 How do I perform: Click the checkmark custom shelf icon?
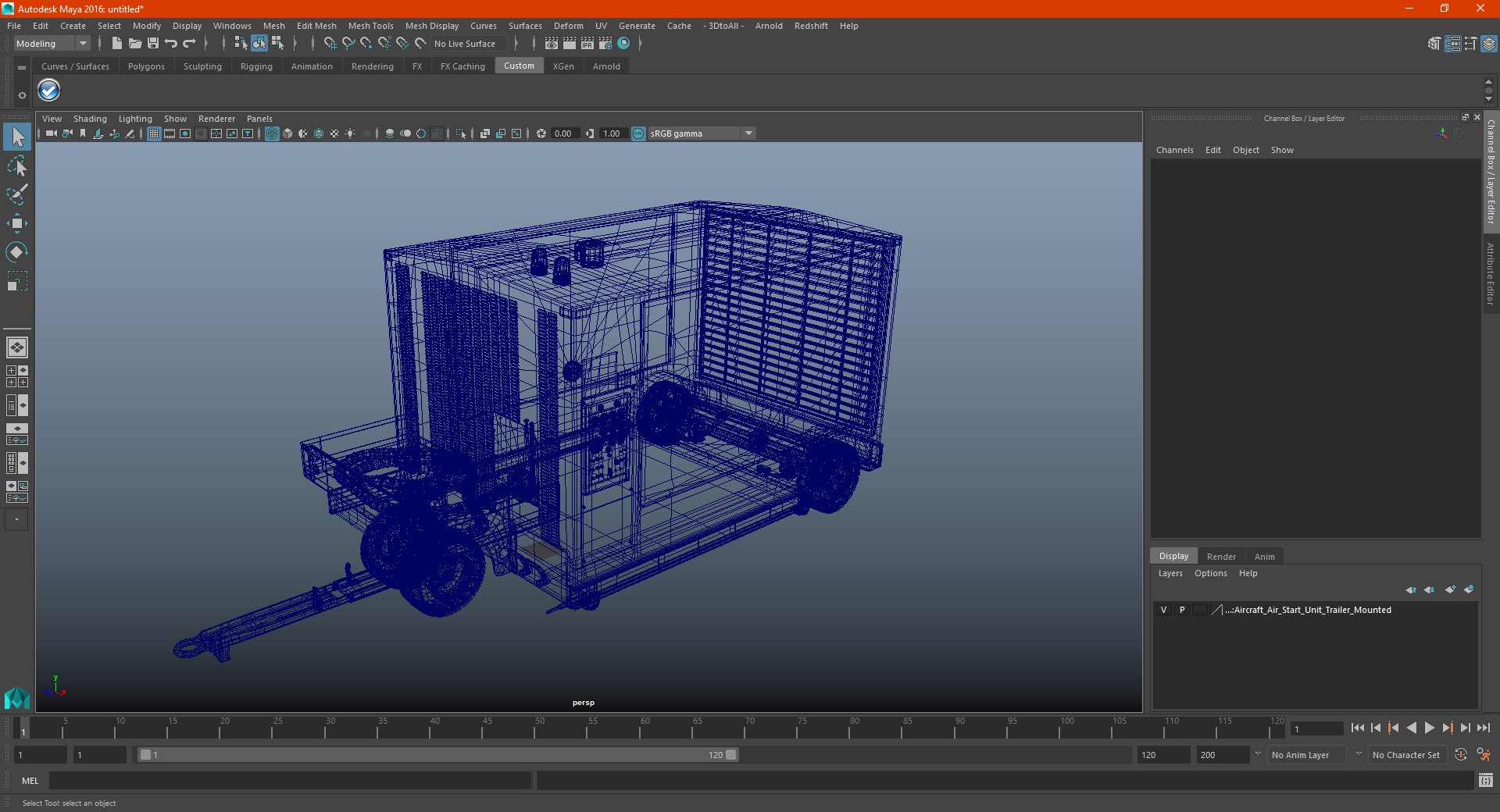49,91
